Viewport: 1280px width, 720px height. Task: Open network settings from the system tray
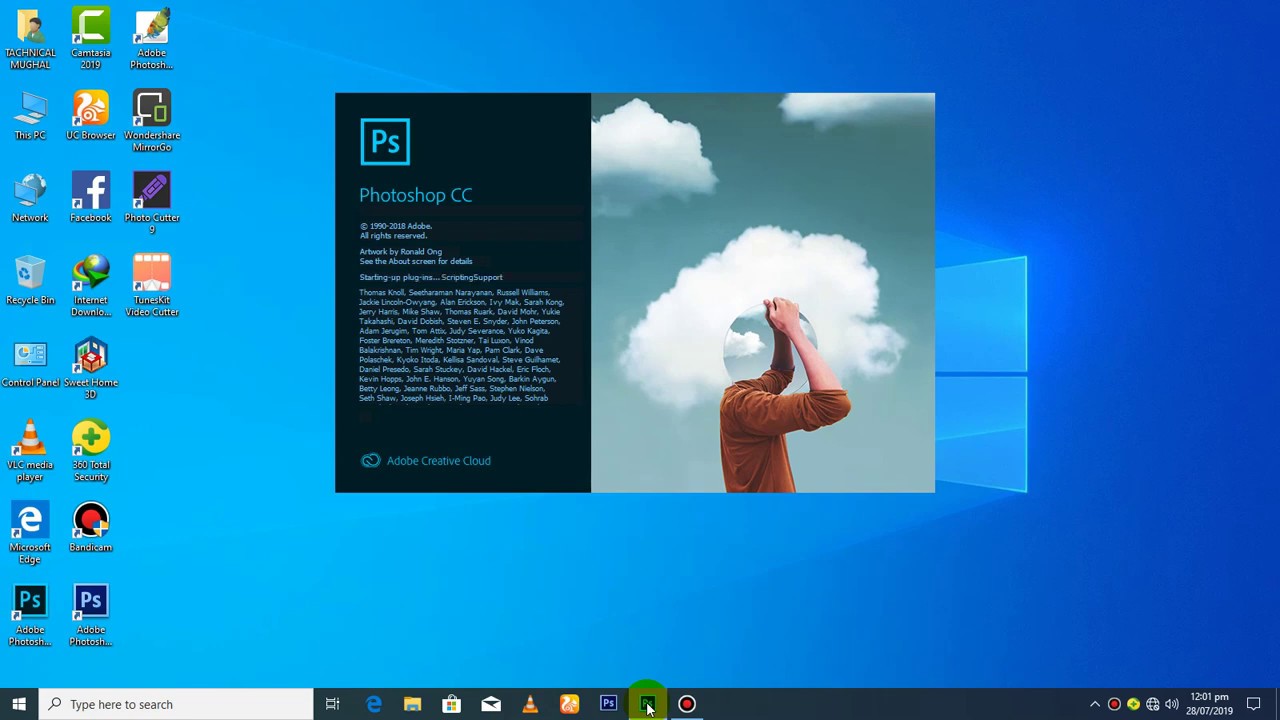(x=1152, y=704)
